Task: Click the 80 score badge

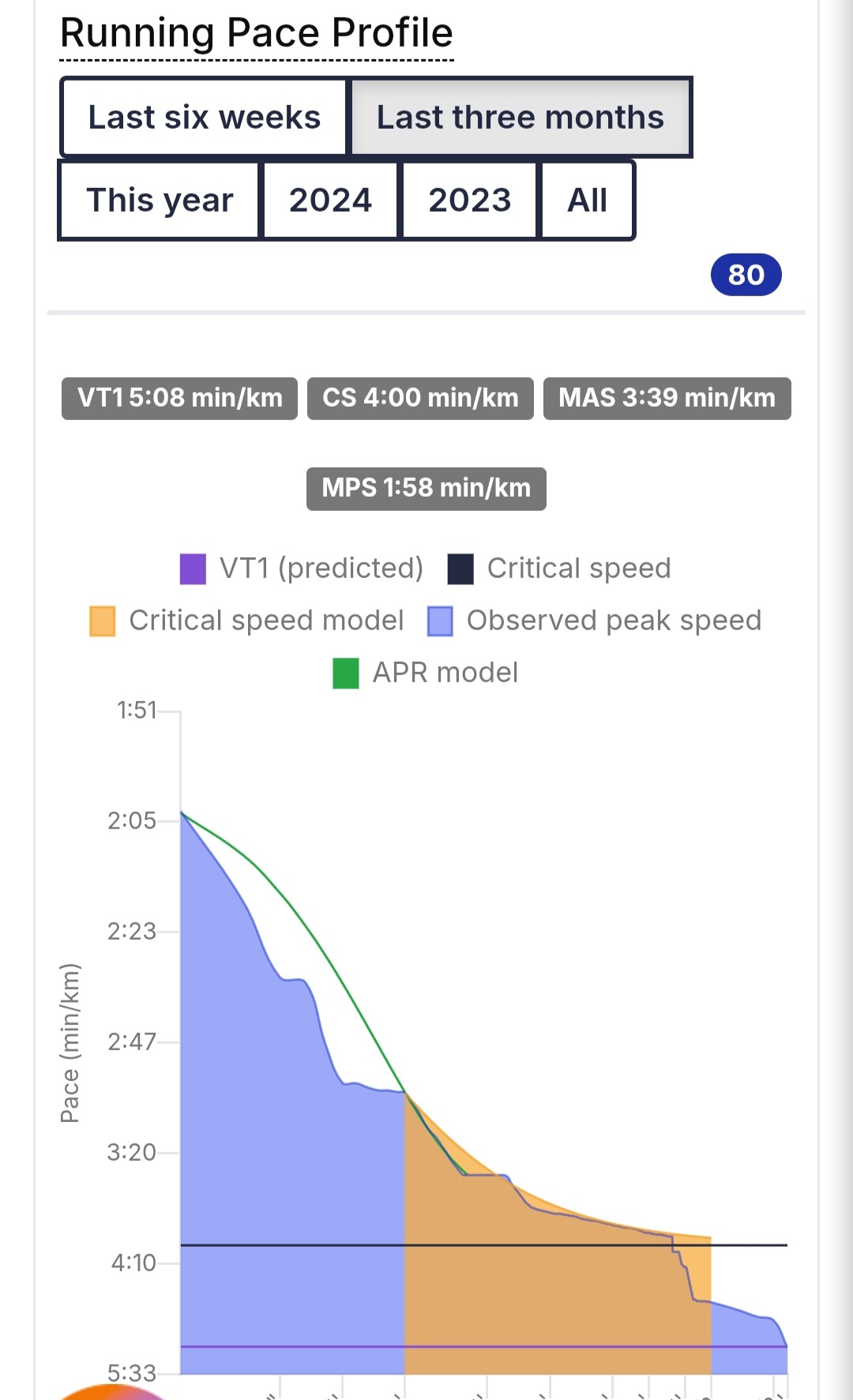Action: [x=746, y=275]
